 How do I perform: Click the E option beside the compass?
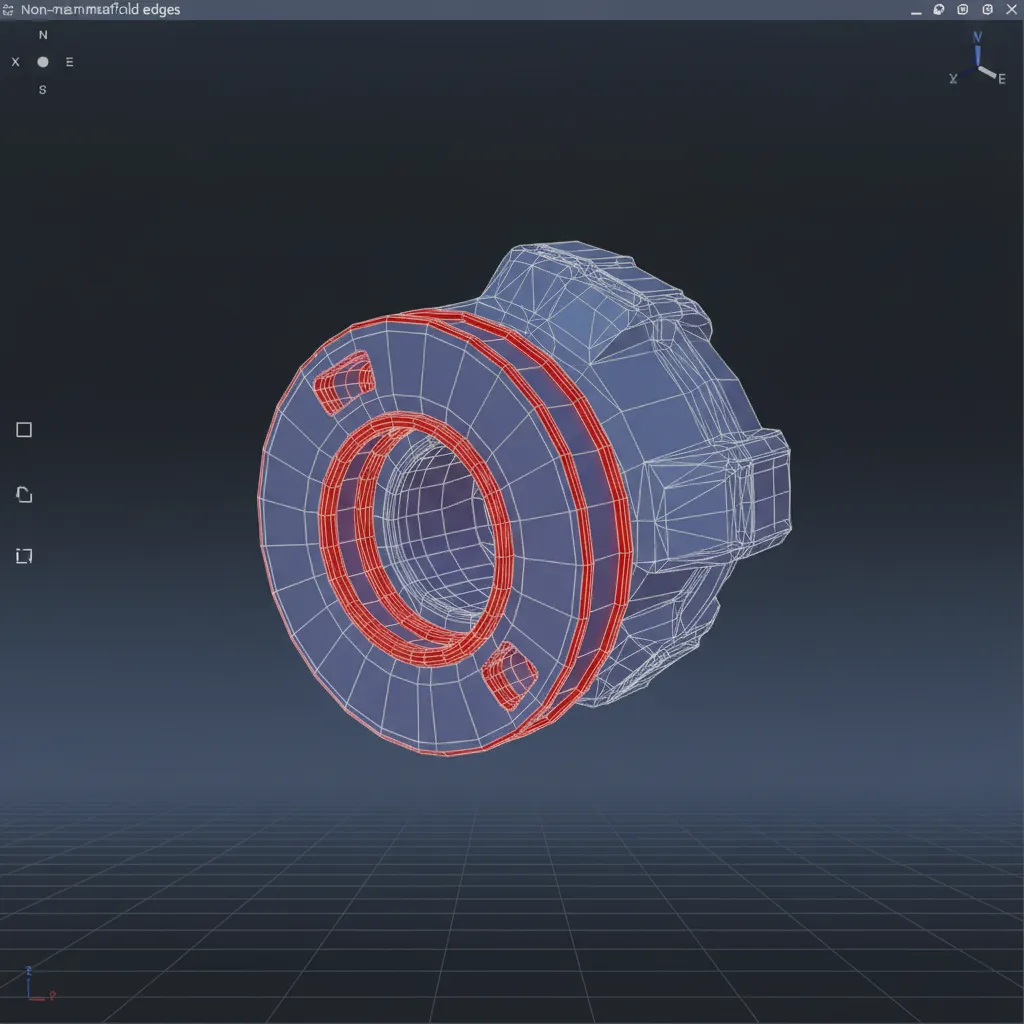pyautogui.click(x=69, y=61)
